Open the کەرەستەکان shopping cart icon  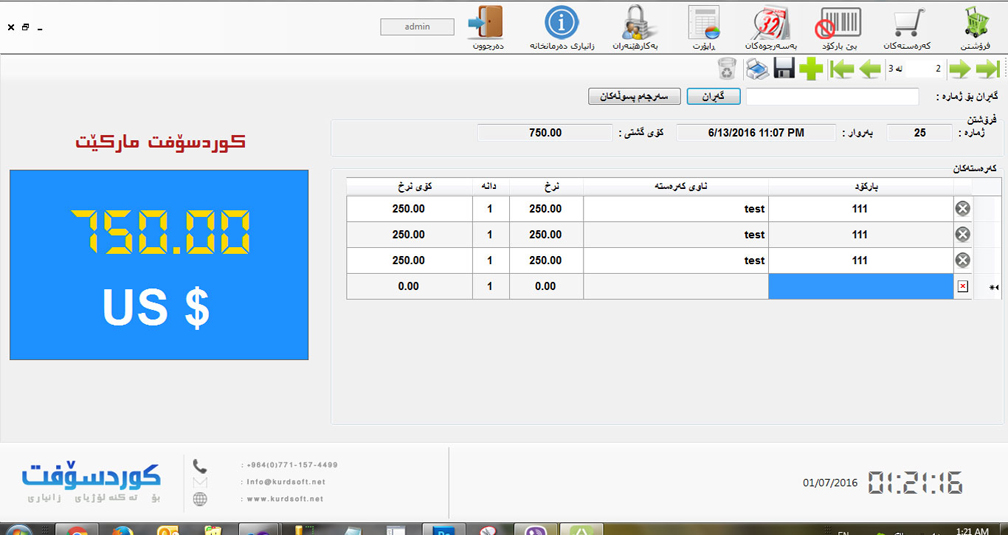[907, 23]
